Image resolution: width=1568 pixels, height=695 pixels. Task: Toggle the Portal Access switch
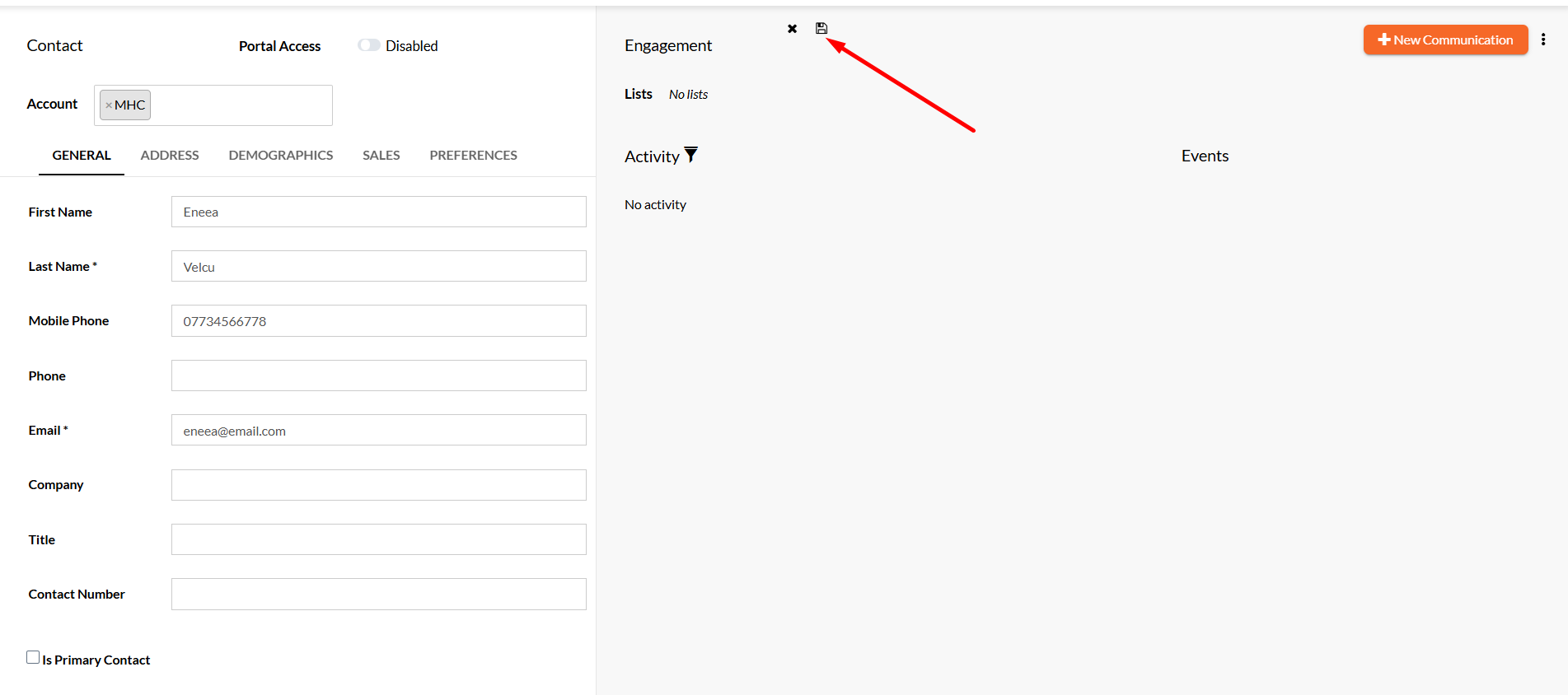point(369,45)
